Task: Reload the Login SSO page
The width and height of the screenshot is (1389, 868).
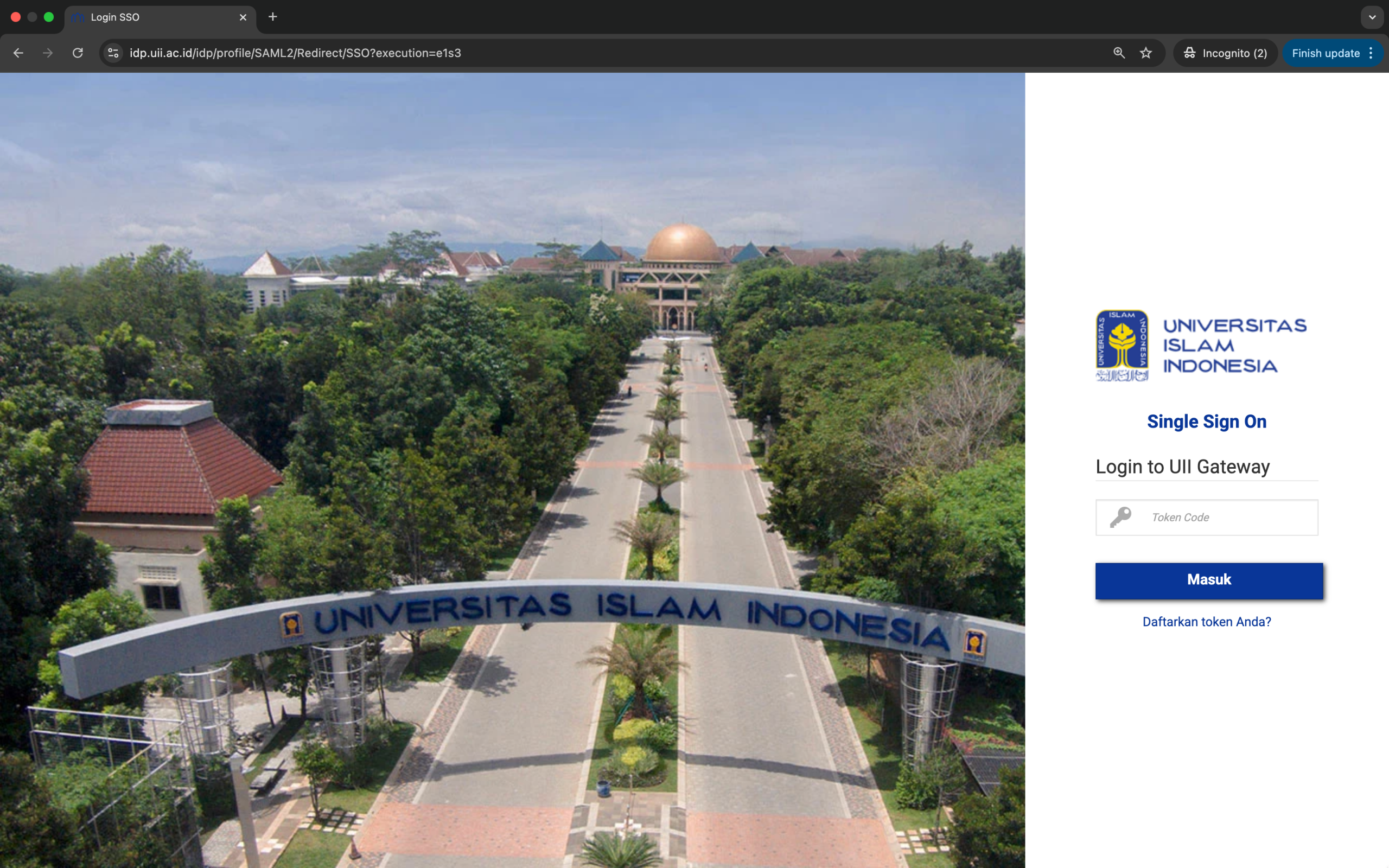Action: [78, 53]
